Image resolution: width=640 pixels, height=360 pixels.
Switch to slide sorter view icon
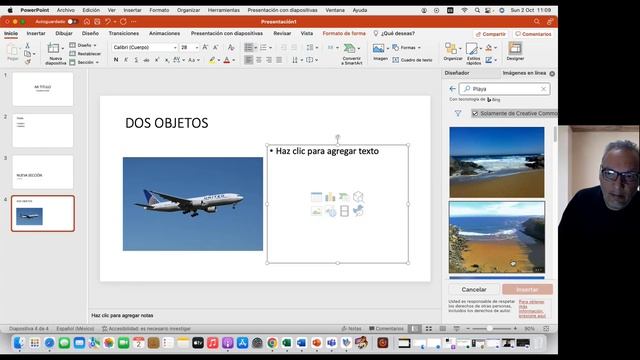click(429, 329)
